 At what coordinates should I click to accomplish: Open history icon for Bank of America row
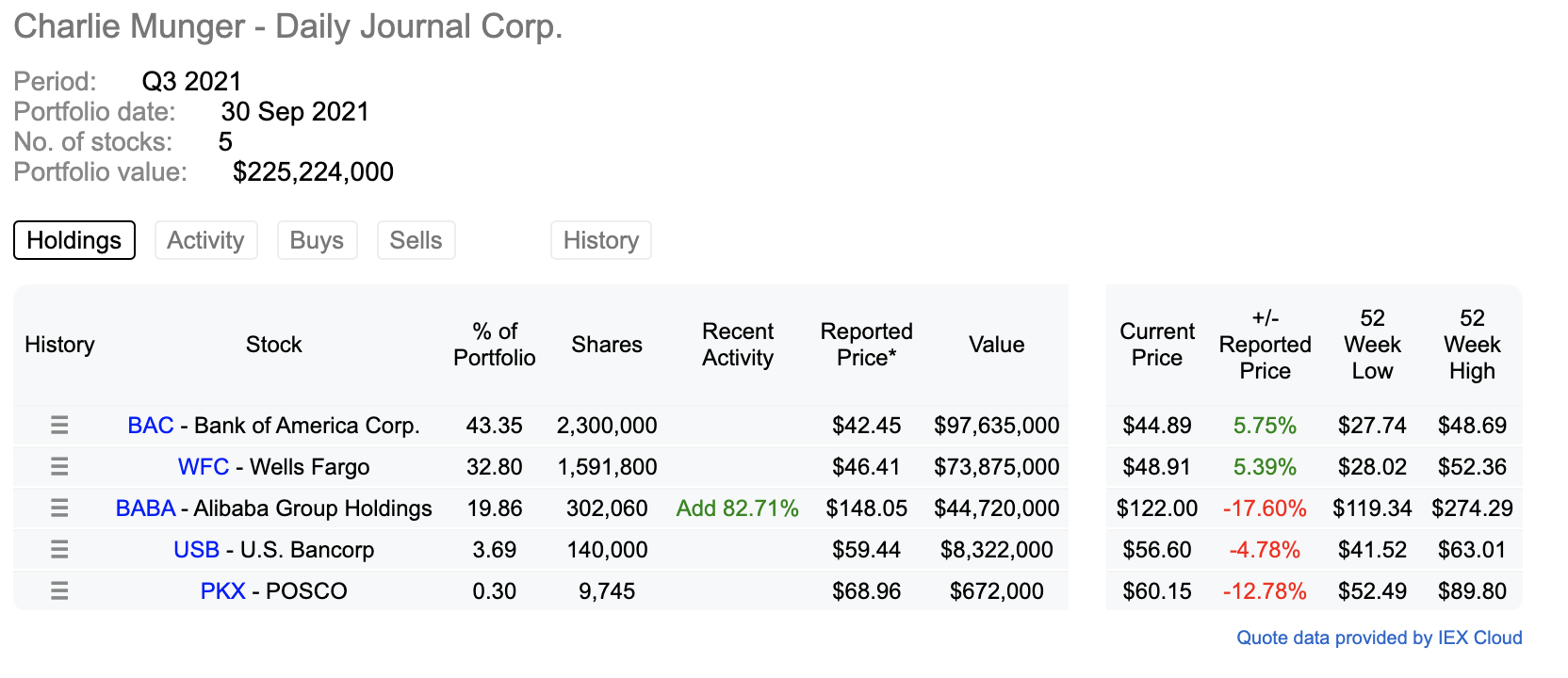[59, 426]
